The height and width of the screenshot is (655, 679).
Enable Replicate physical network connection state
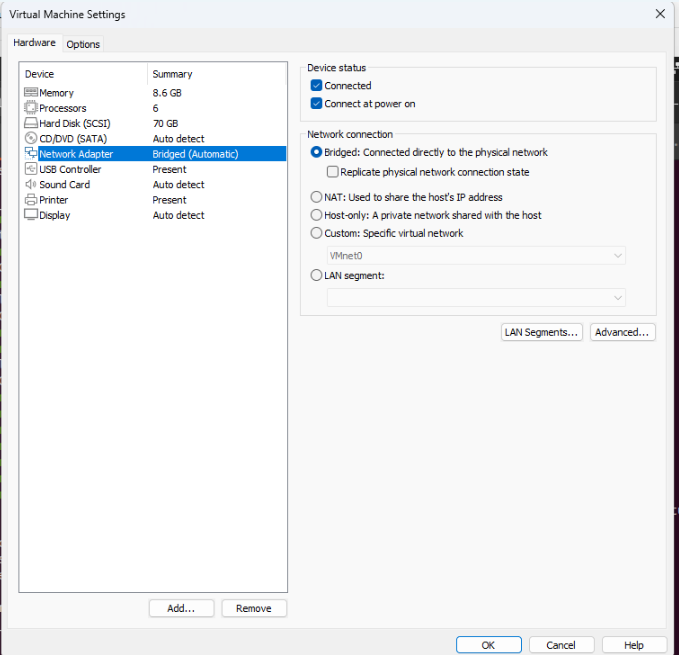(333, 172)
